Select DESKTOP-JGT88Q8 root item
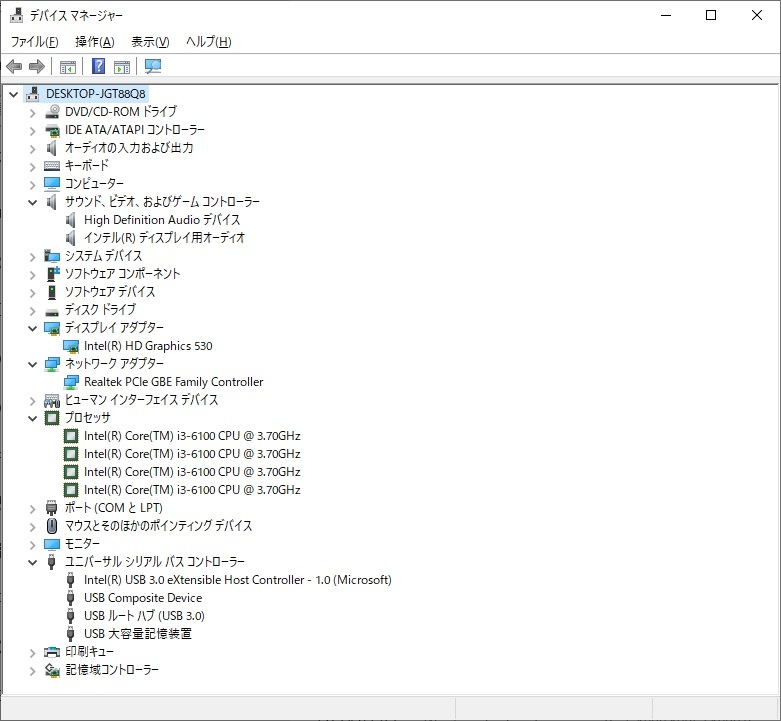781x721 pixels. click(x=96, y=94)
